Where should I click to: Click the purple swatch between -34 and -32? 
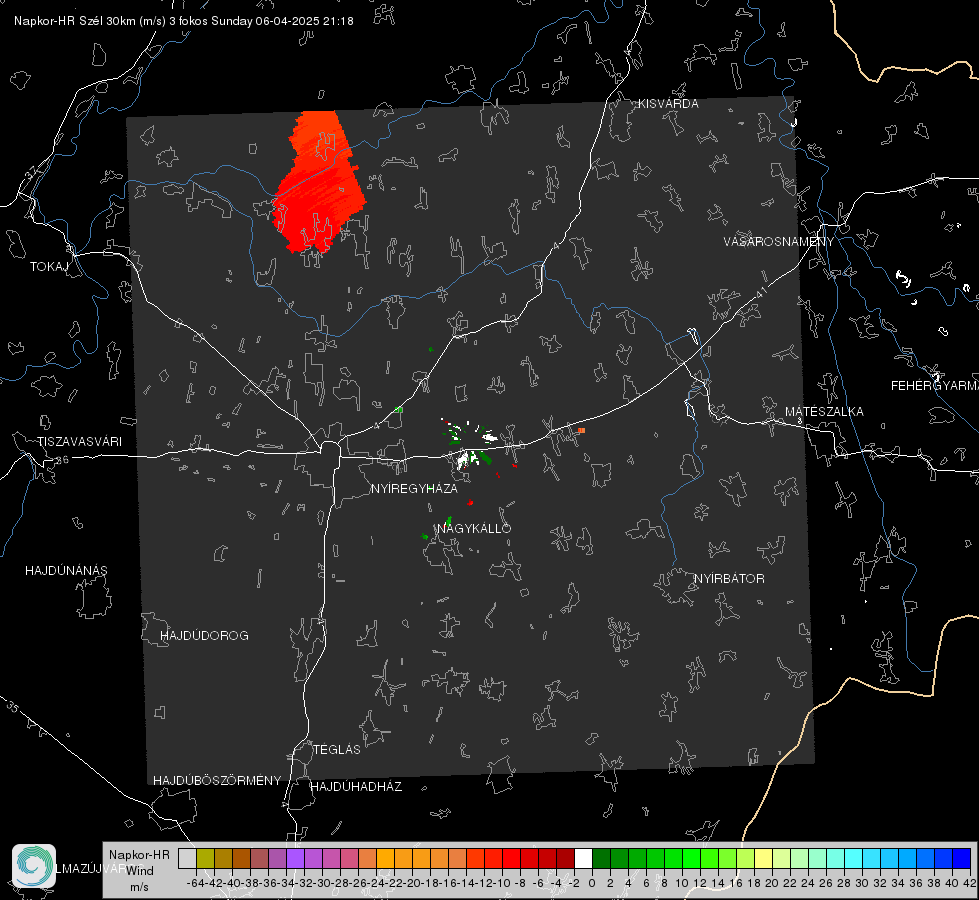click(295, 858)
